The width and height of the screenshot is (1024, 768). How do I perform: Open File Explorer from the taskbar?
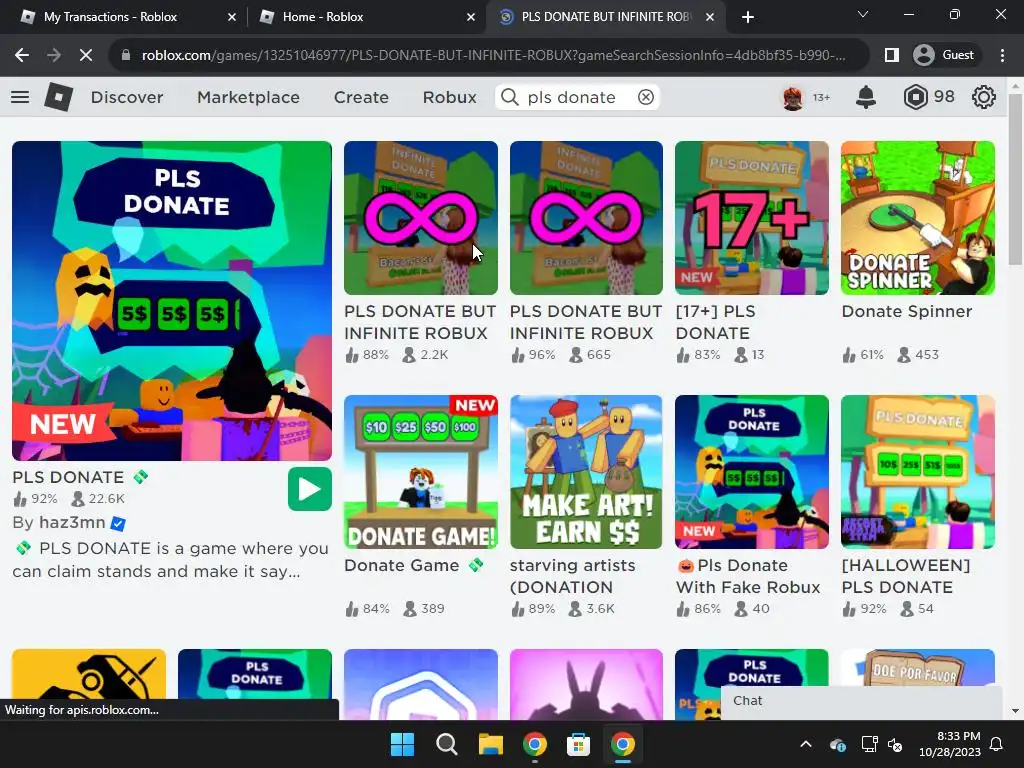point(490,744)
